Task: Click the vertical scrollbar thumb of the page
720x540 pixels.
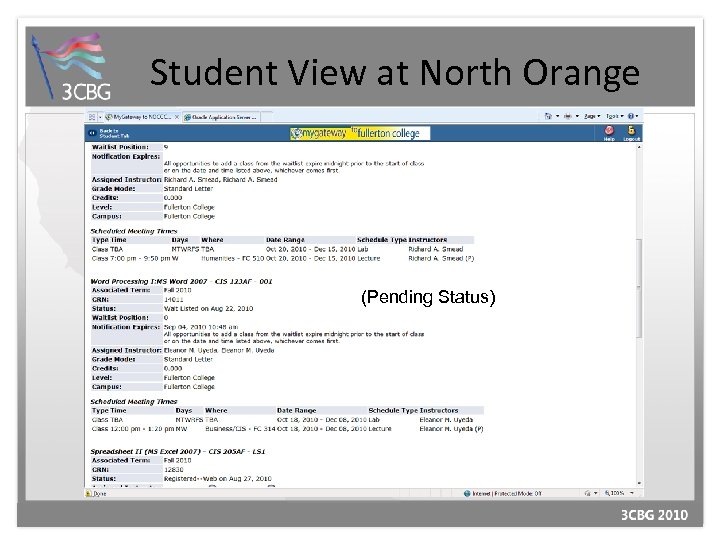Action: click(639, 288)
